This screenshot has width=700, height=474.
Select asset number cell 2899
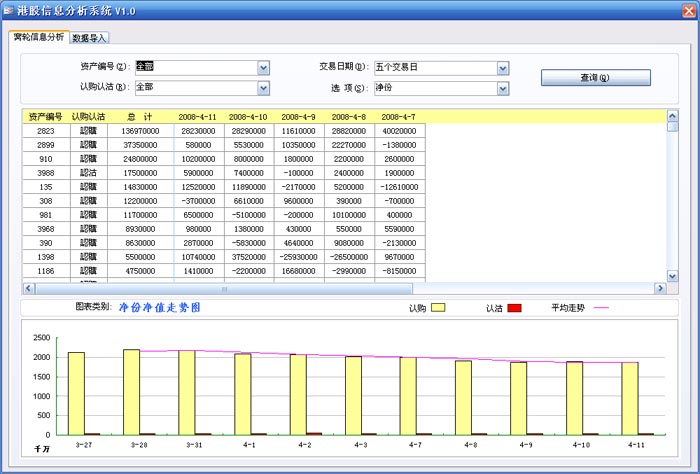[x=46, y=145]
